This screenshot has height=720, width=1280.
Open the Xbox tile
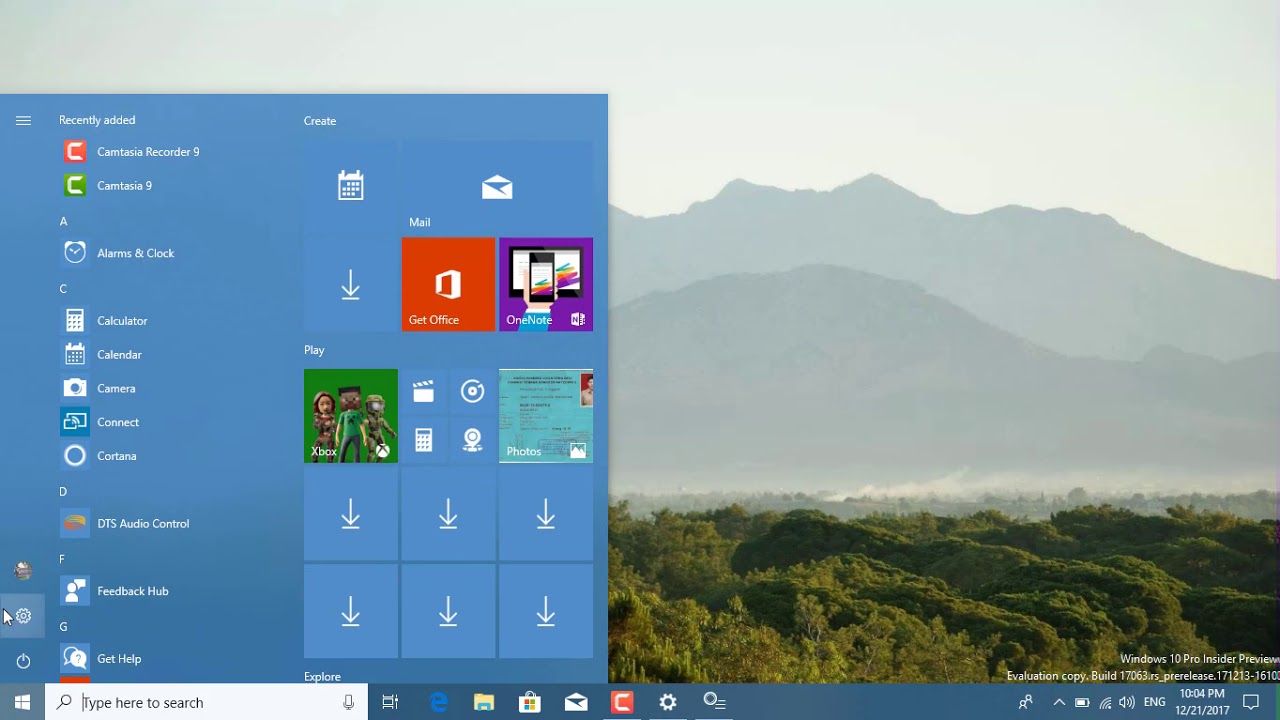(x=351, y=416)
